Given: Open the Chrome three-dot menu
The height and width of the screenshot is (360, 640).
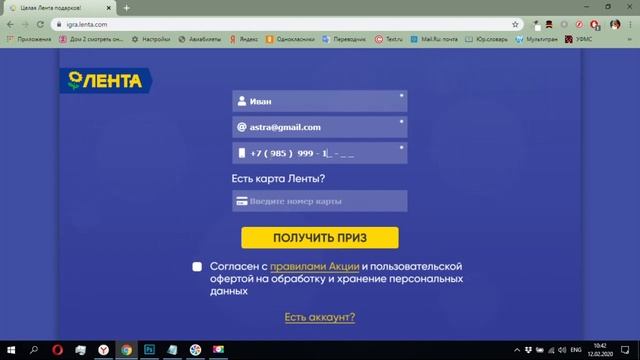Looking at the screenshot, I should (x=631, y=24).
